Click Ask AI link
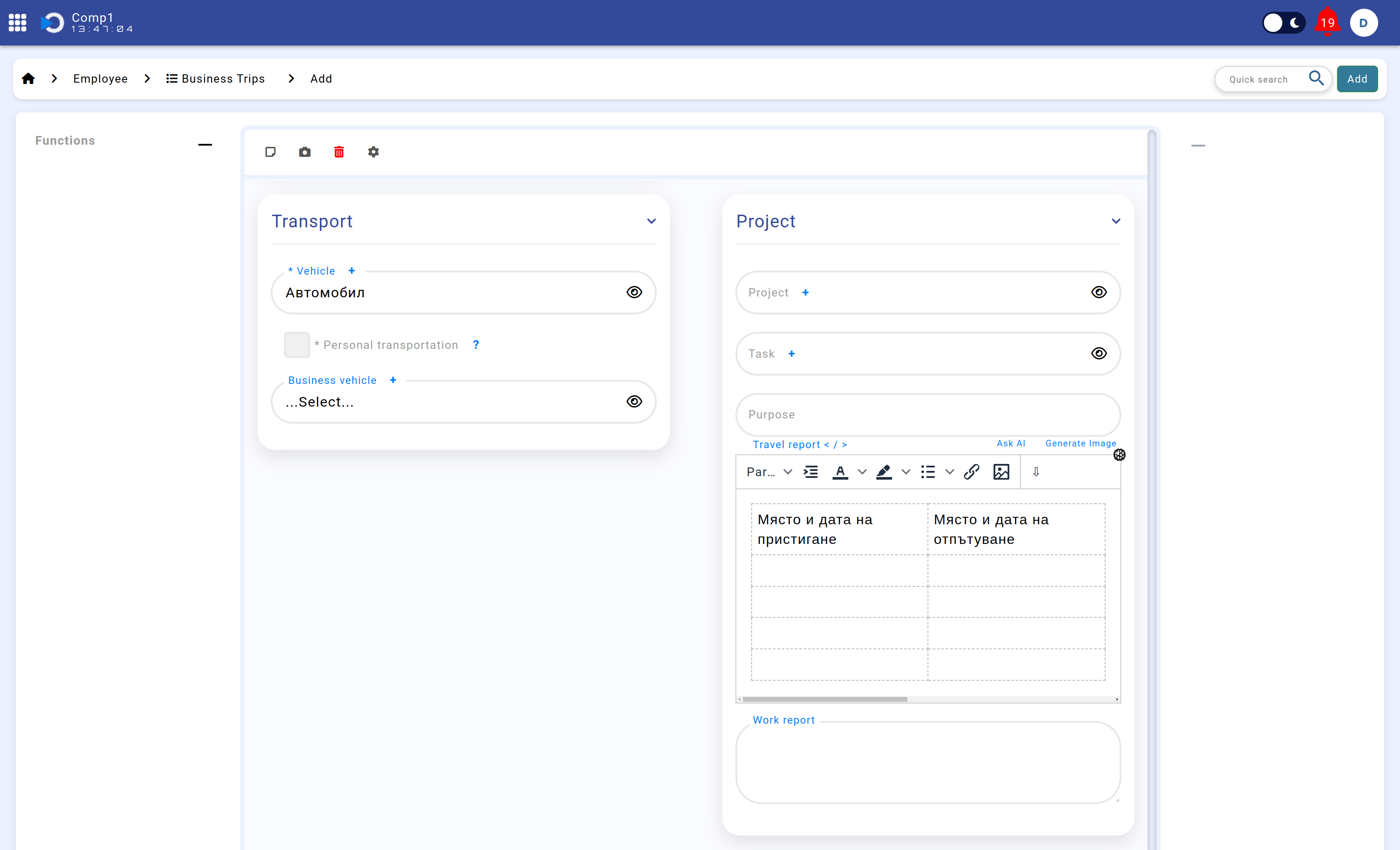 (x=1011, y=443)
